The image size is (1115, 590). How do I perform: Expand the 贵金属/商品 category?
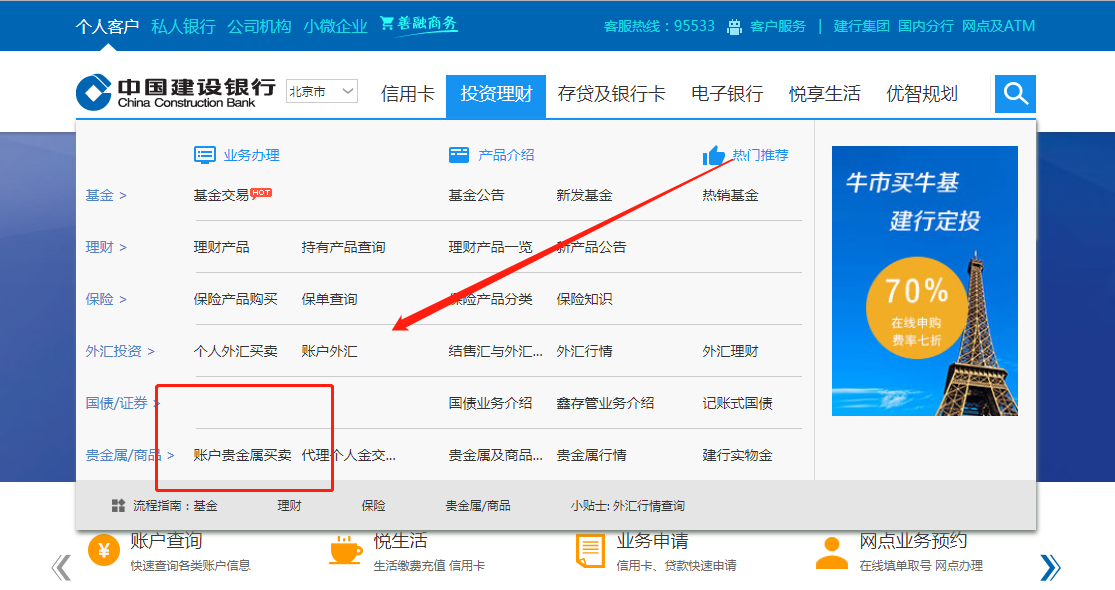point(129,454)
